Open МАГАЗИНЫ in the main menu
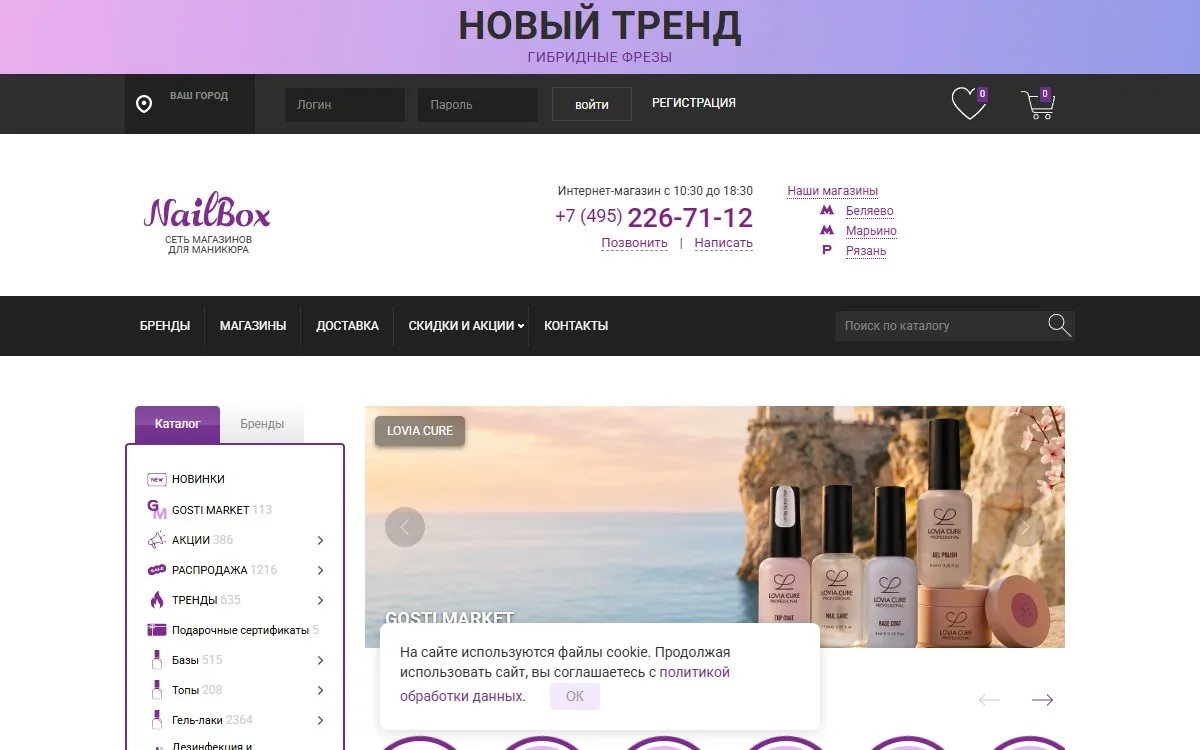The image size is (1200, 750). [x=253, y=326]
